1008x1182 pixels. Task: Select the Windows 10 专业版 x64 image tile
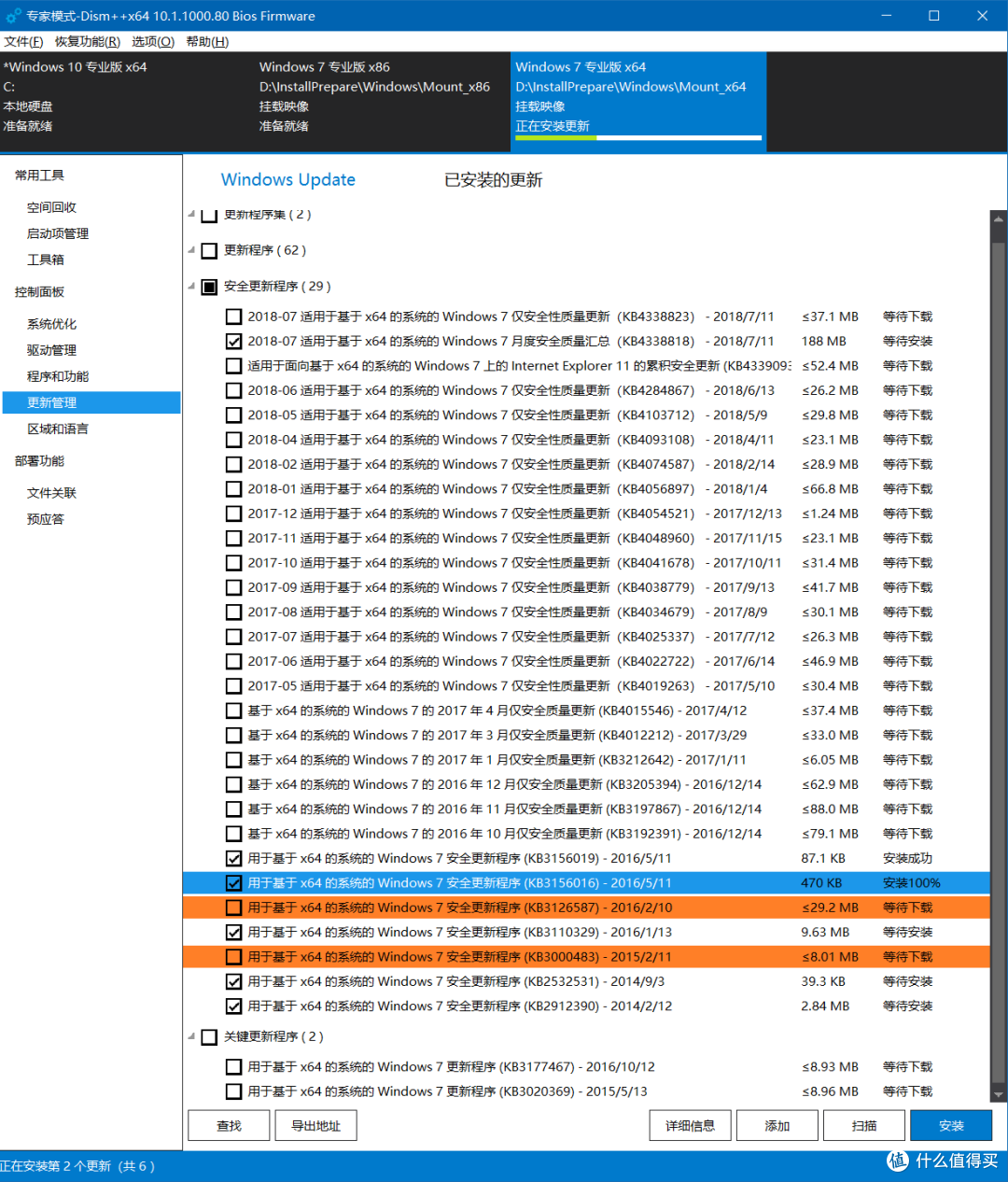click(x=127, y=102)
